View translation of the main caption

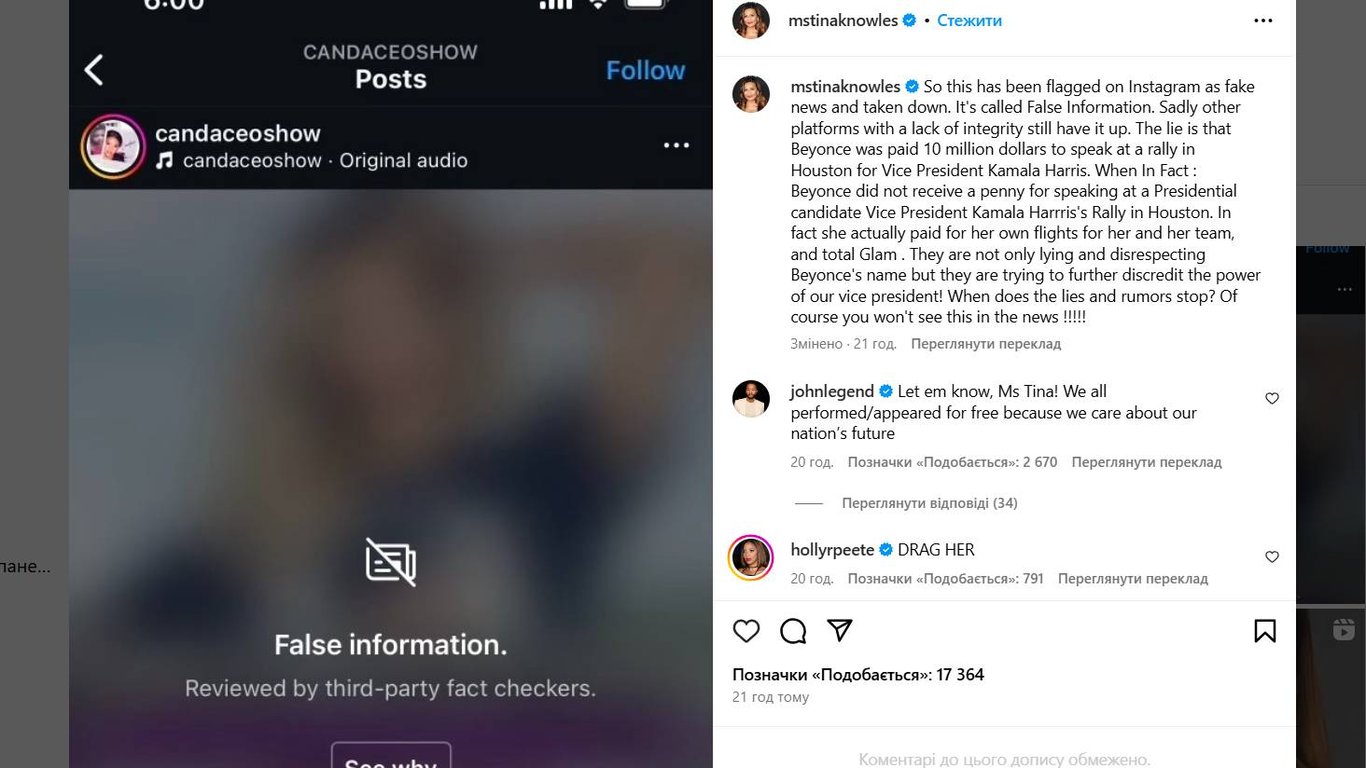coord(985,344)
